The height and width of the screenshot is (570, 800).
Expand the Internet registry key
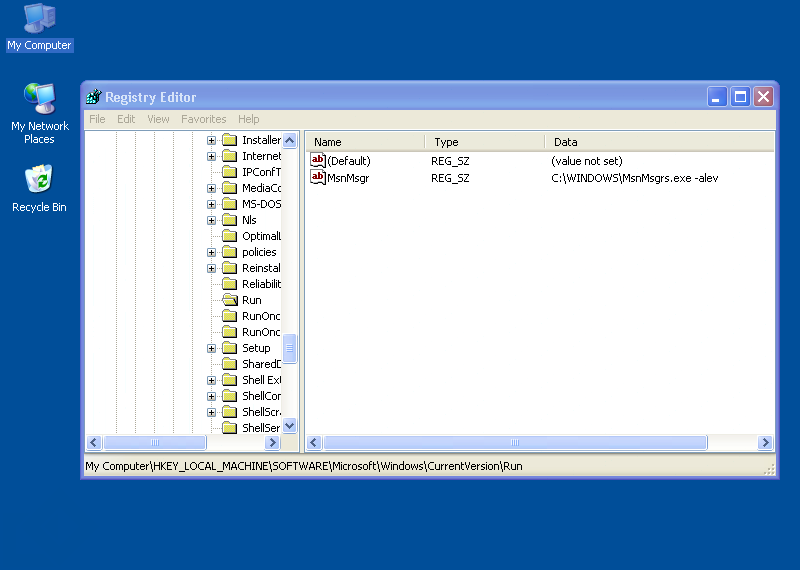click(x=211, y=156)
